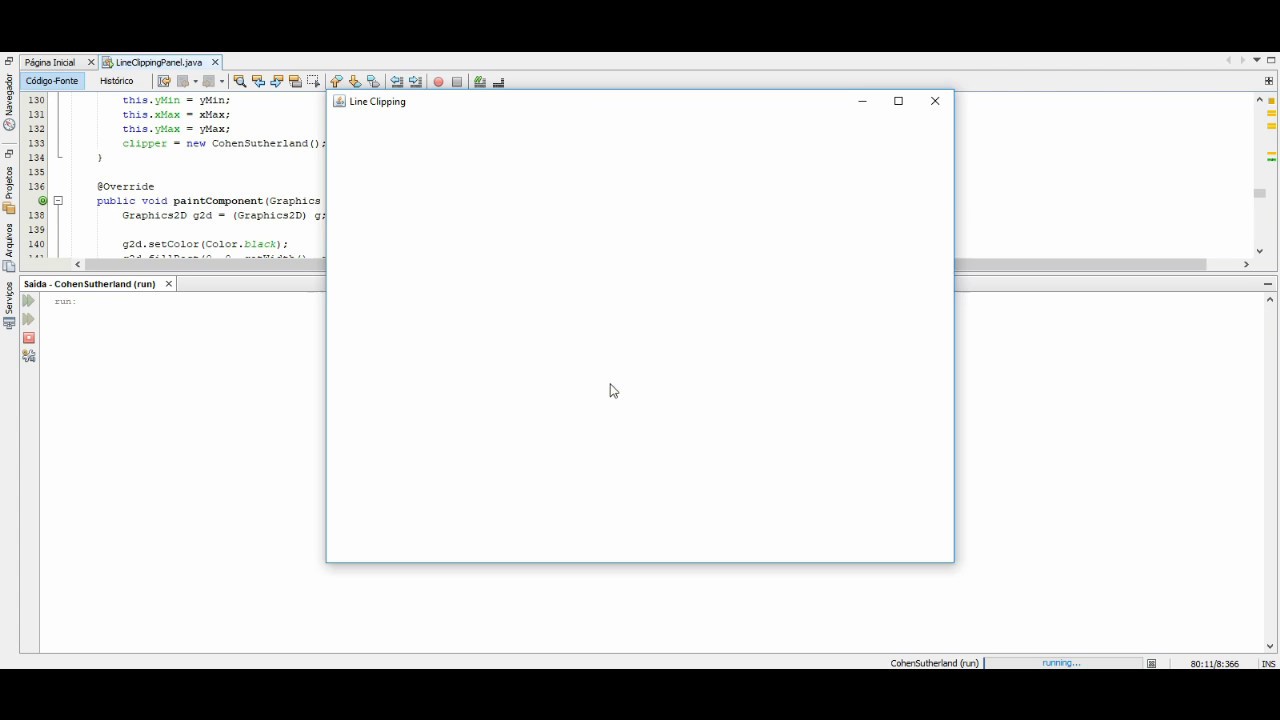Open the Projetos side panel

tap(9, 188)
